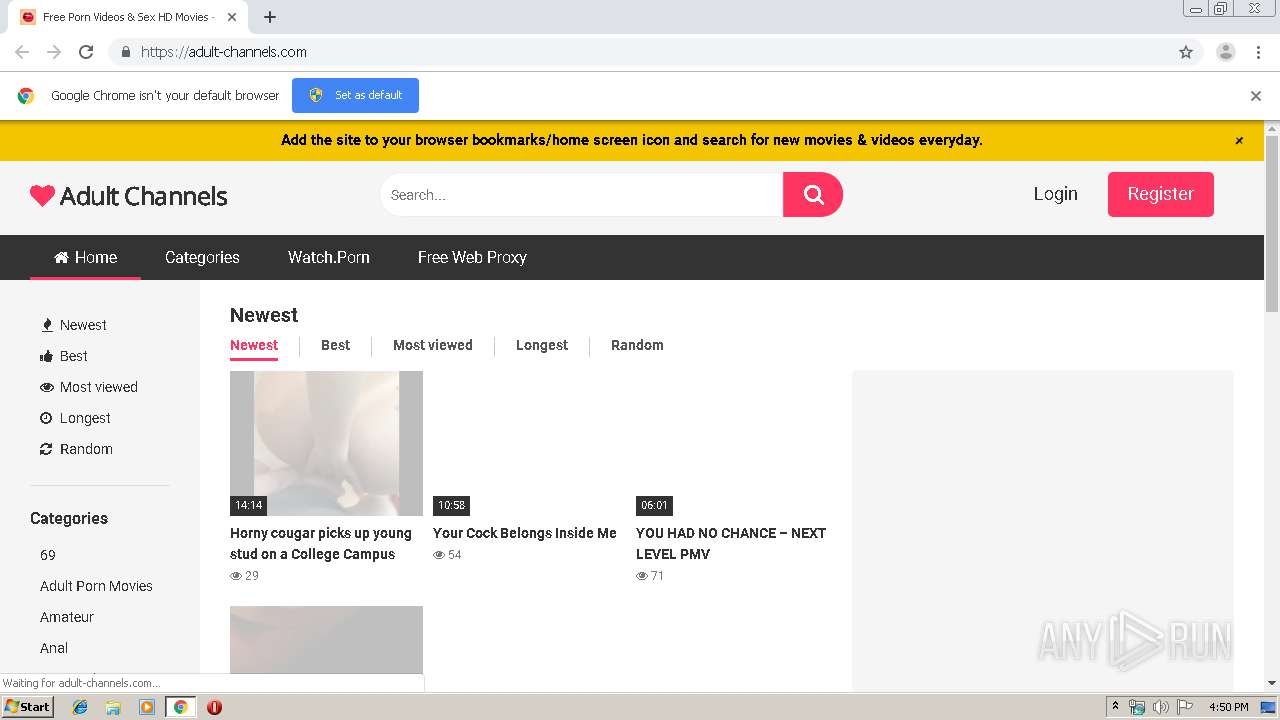Open Categories in the navigation bar
This screenshot has height=720, width=1280.
202,257
